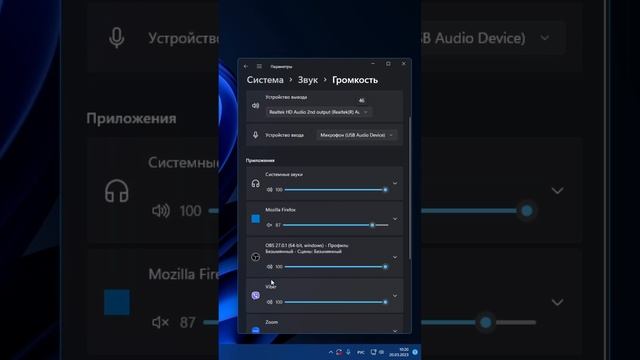Mute the system sounds volume
The height and width of the screenshot is (360, 640).
[269, 190]
